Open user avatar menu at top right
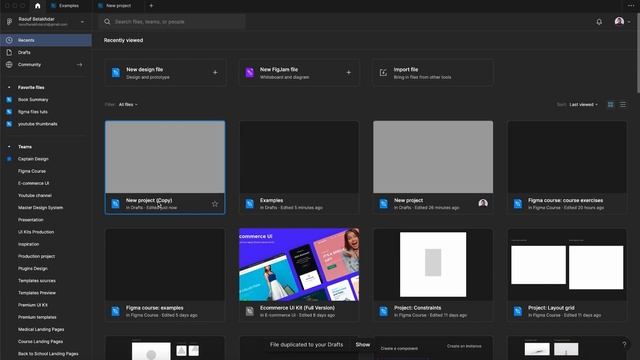 [622, 21]
